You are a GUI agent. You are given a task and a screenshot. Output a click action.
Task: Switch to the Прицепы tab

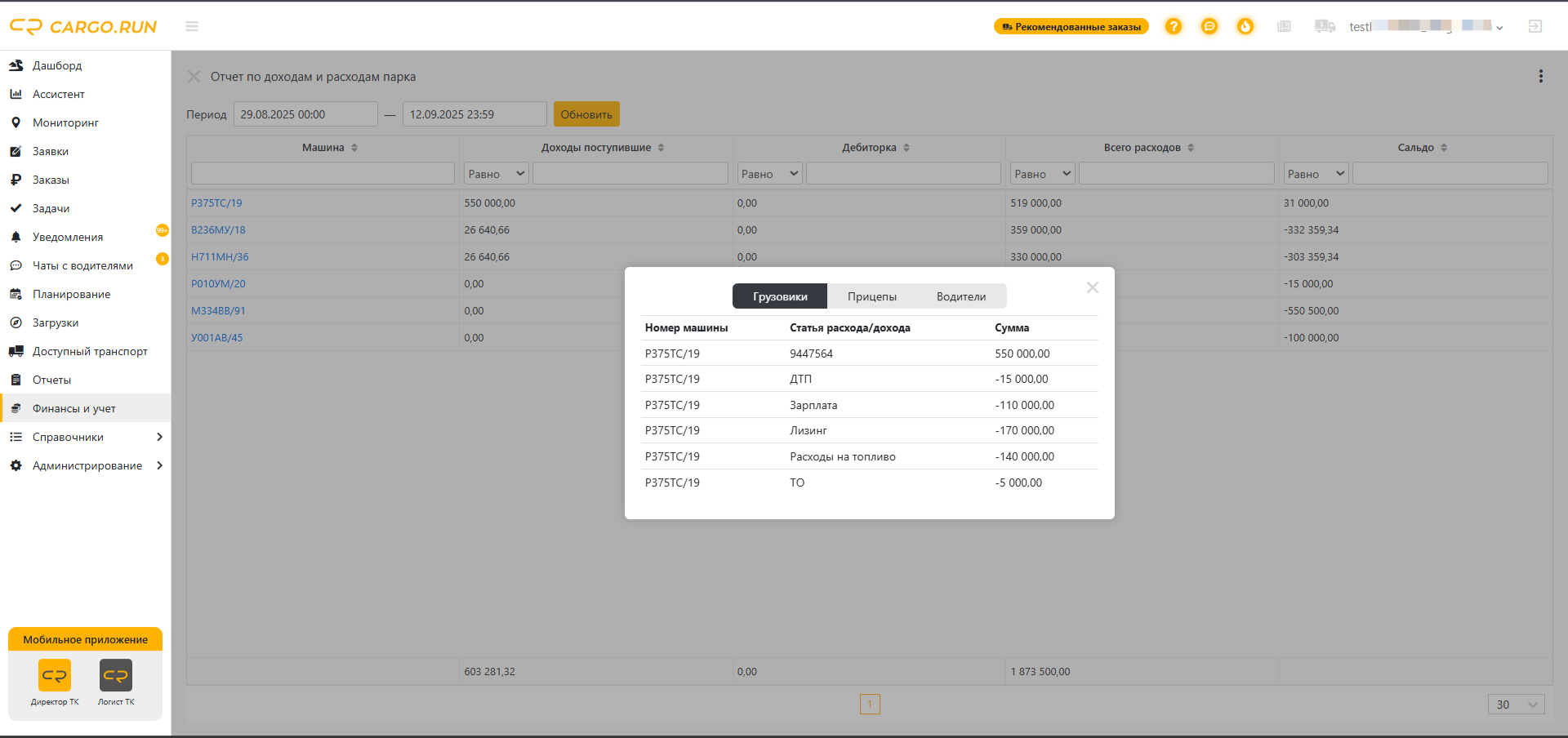(872, 296)
